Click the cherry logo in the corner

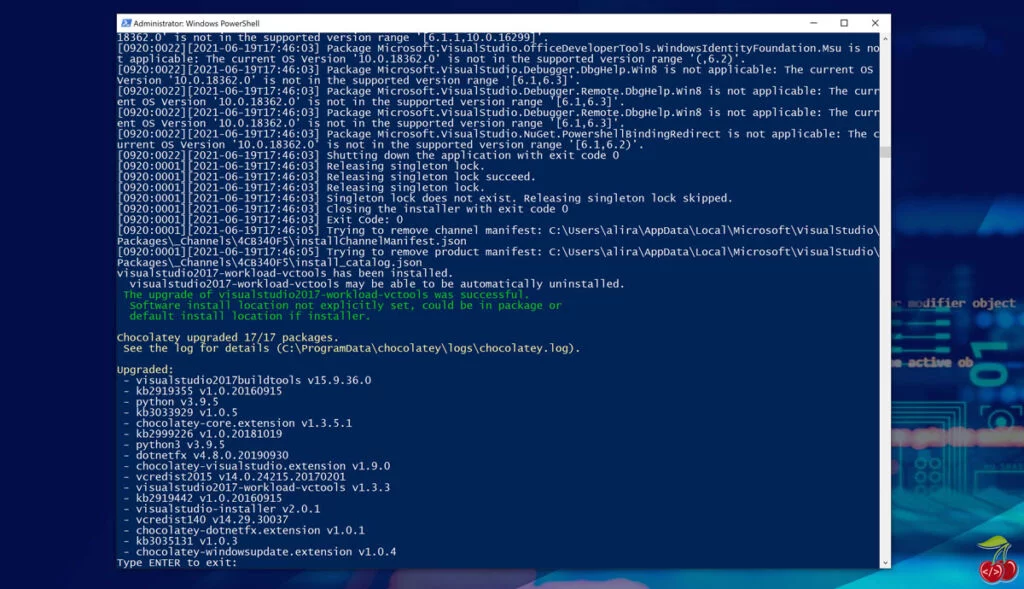[997, 560]
